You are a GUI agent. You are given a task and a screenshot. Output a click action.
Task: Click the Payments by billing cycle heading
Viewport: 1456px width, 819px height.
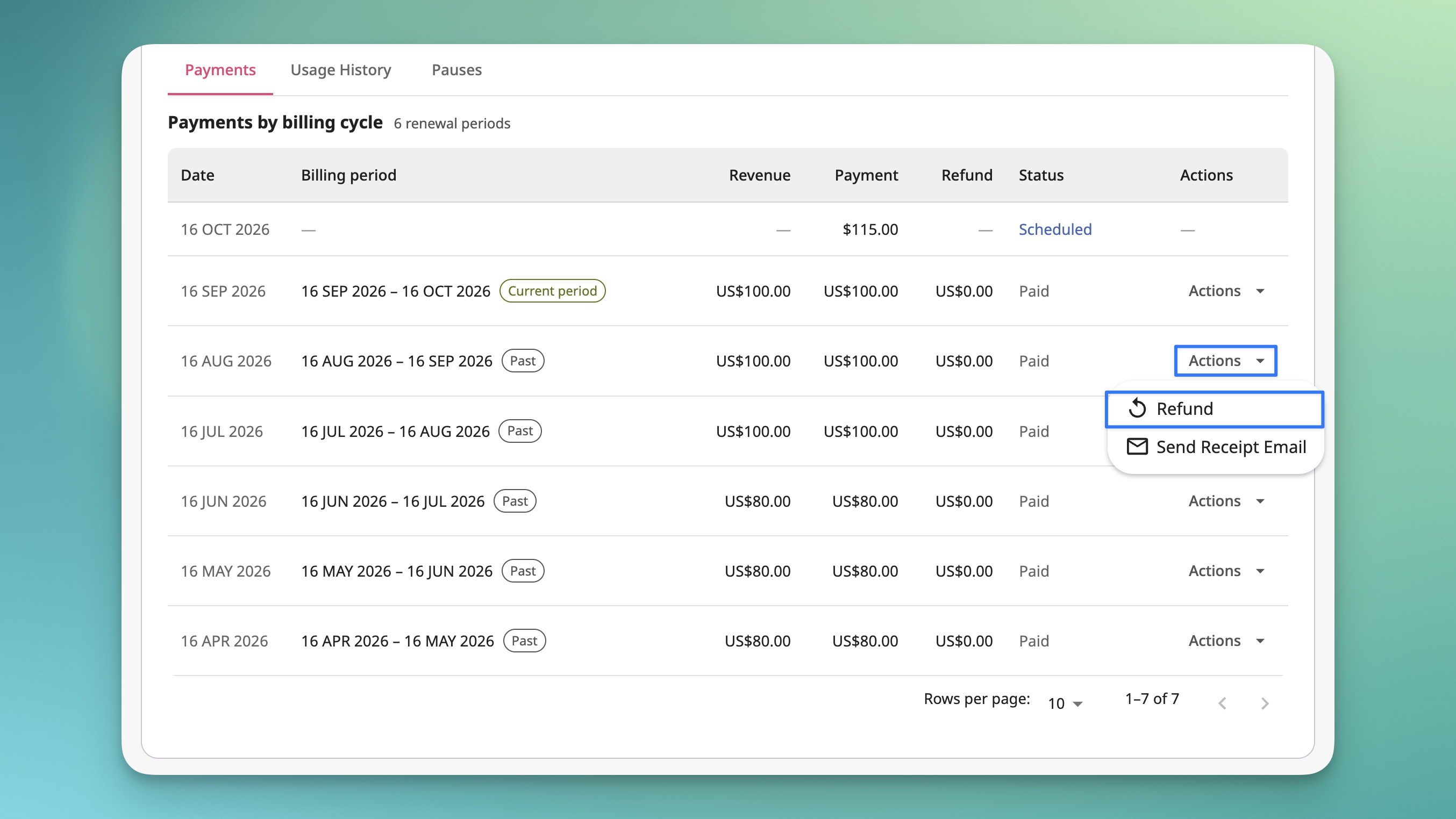click(275, 123)
